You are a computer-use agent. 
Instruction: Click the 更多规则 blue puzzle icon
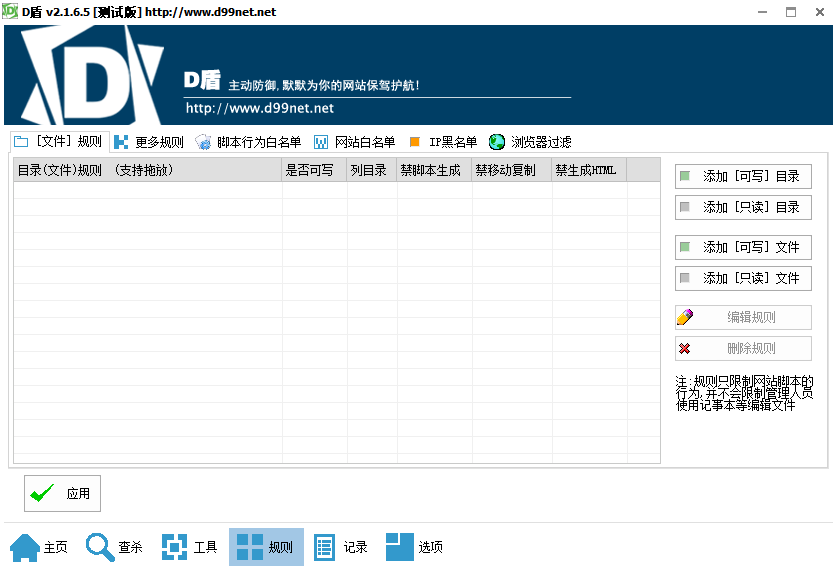121,142
